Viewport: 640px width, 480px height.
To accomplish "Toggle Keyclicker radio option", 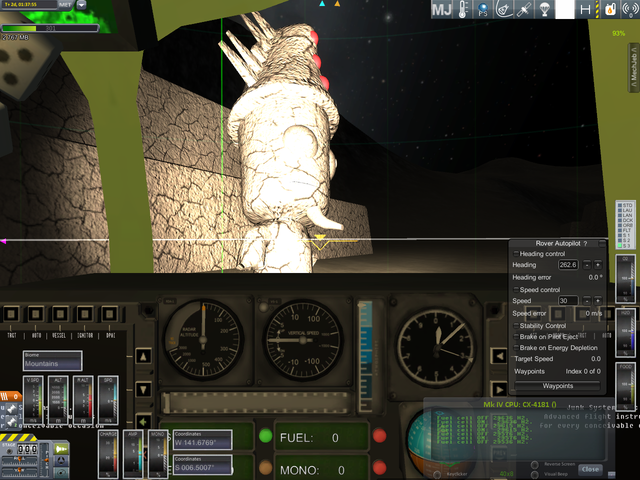I will coord(437,474).
